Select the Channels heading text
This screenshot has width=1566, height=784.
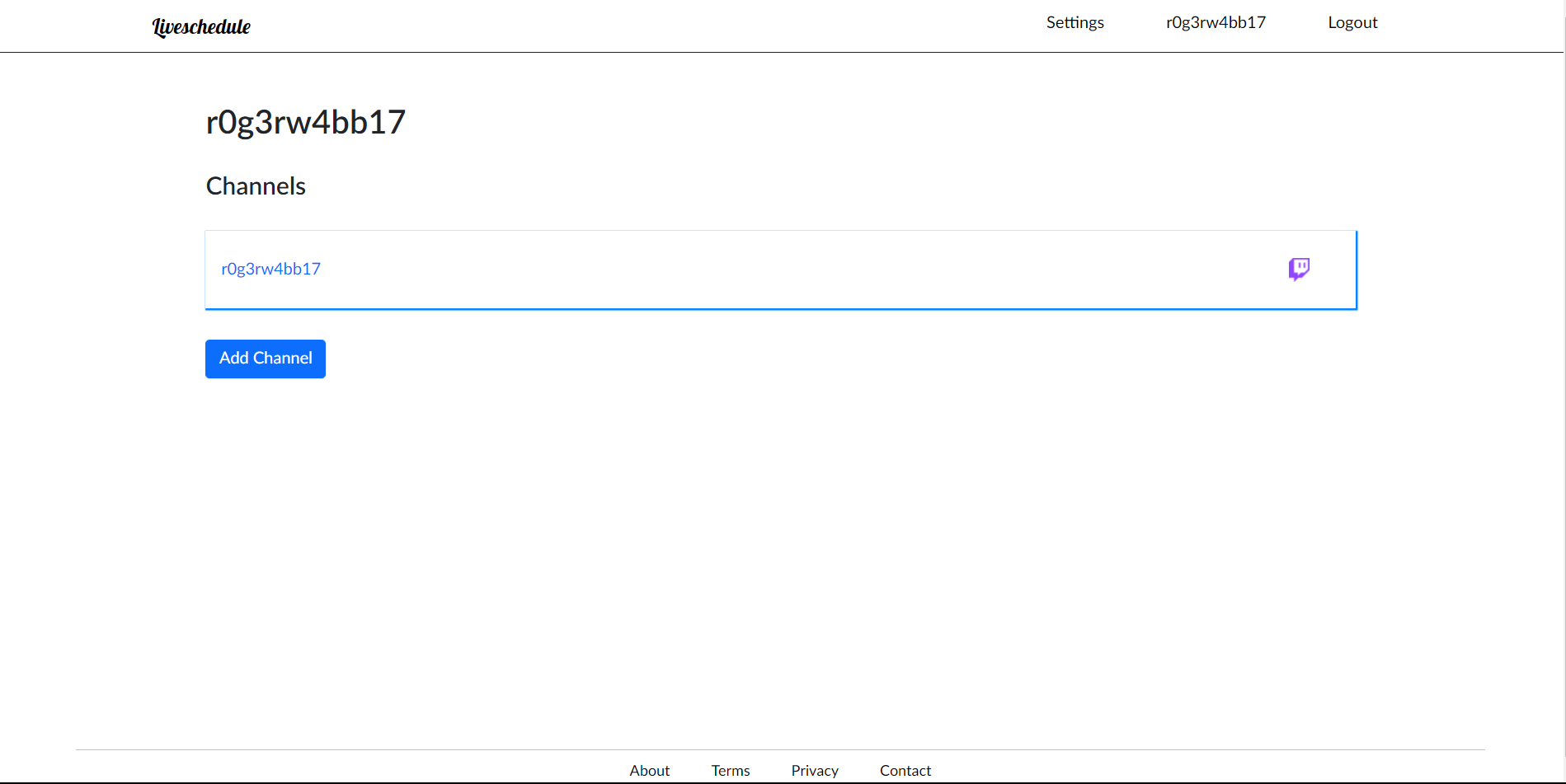[256, 186]
